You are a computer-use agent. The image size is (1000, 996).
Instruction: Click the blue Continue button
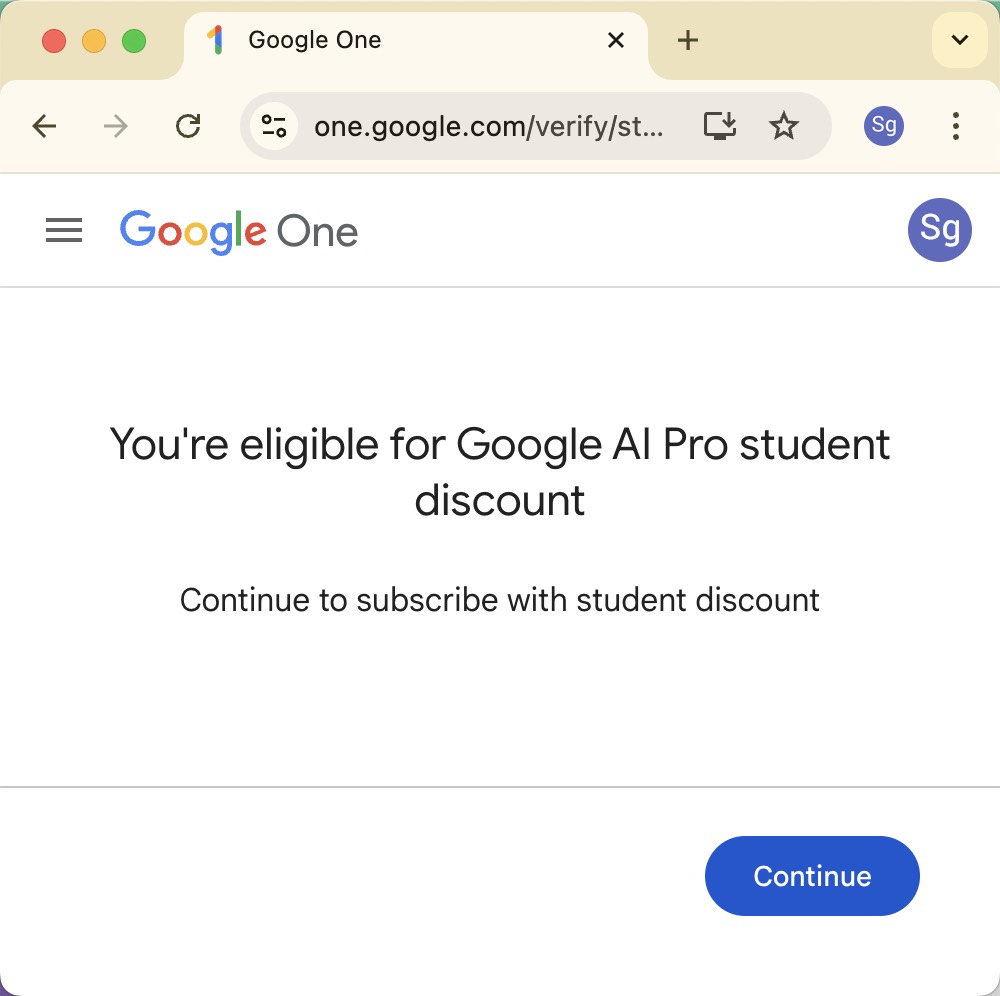pyautogui.click(x=812, y=875)
